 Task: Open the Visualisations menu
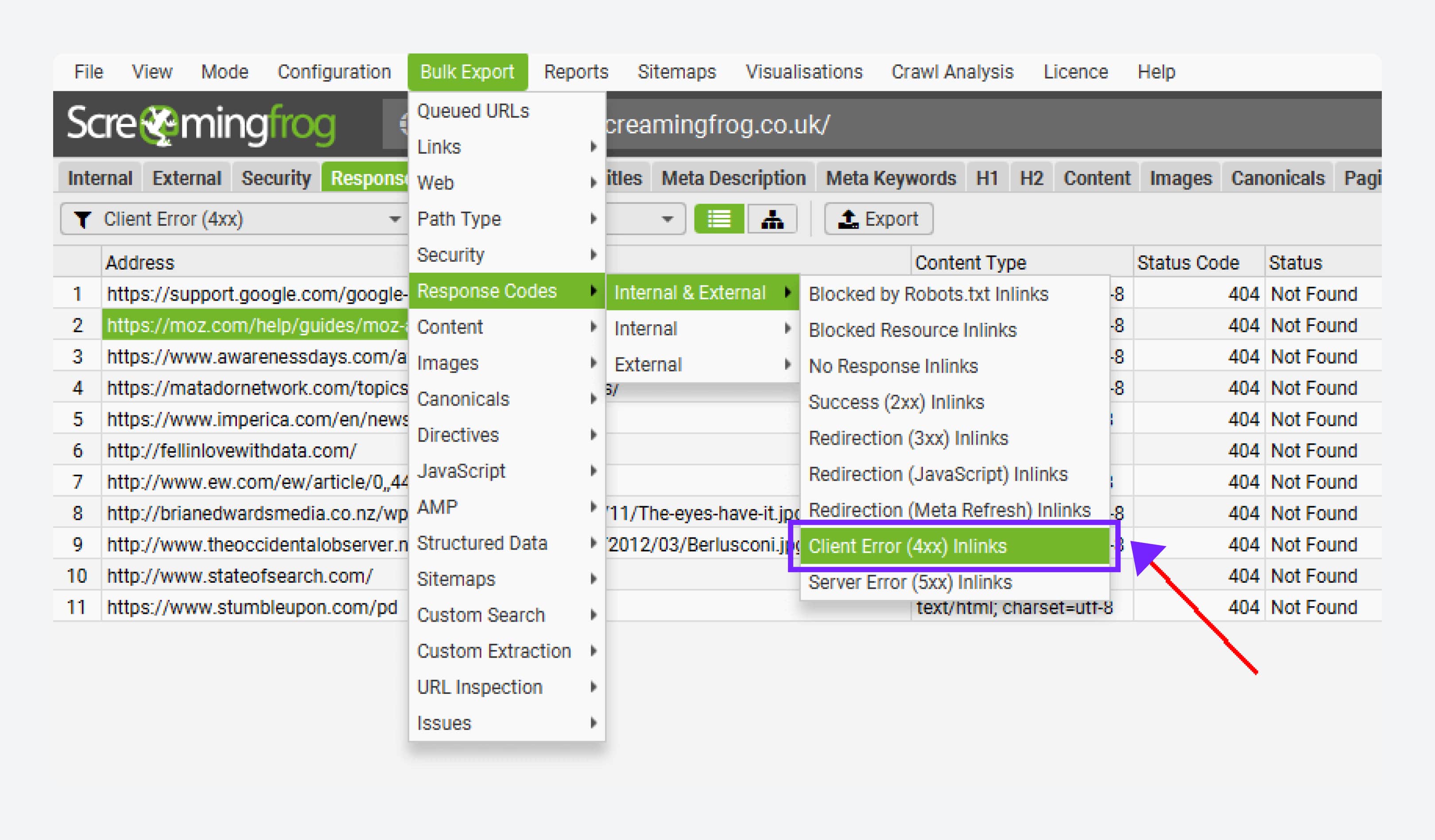(804, 72)
